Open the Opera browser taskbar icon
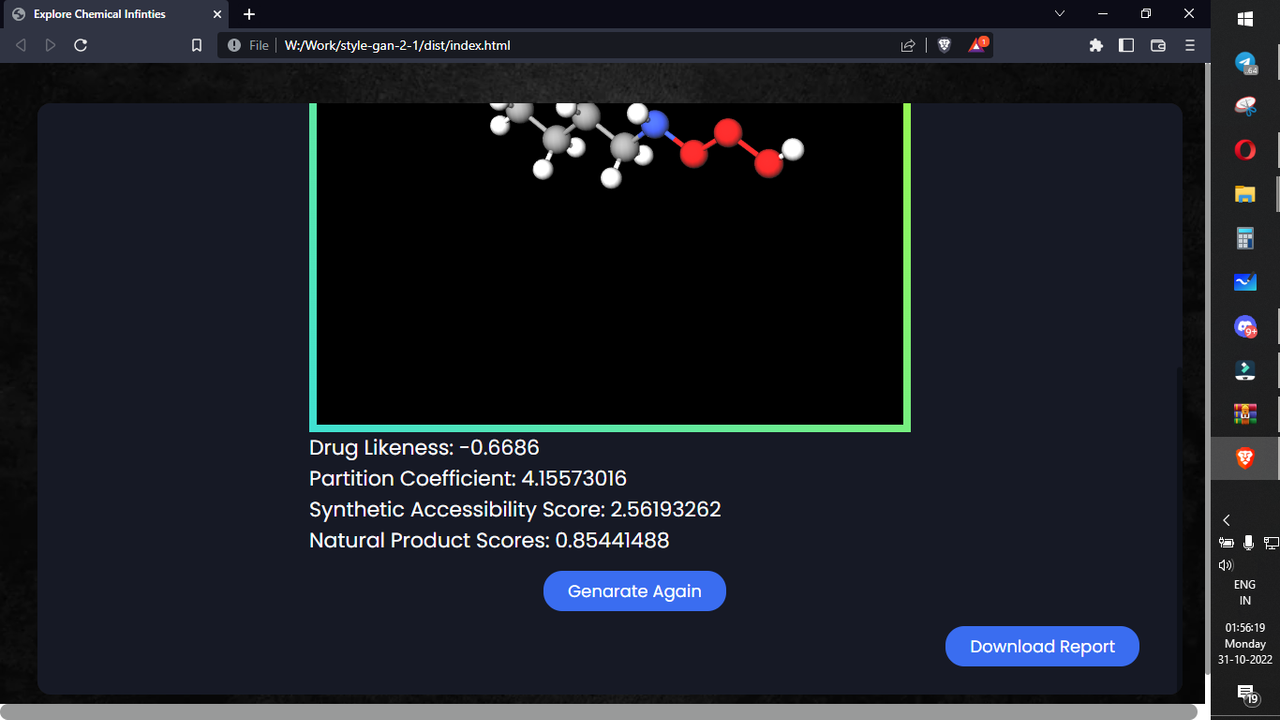Image resolution: width=1280 pixels, height=720 pixels. tap(1245, 150)
